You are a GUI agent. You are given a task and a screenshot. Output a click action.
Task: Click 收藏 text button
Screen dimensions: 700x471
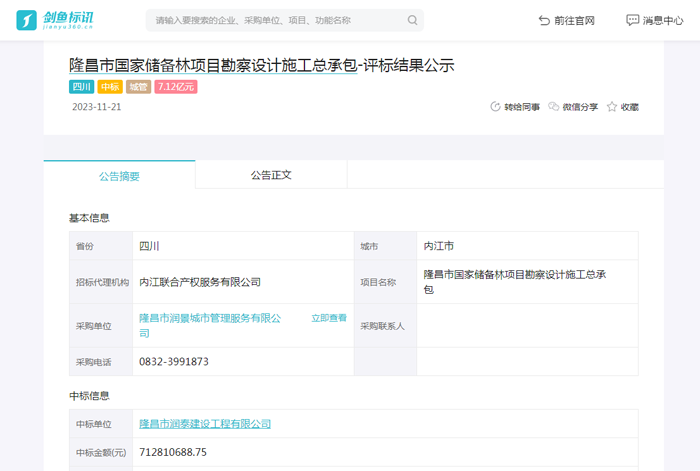(x=629, y=107)
